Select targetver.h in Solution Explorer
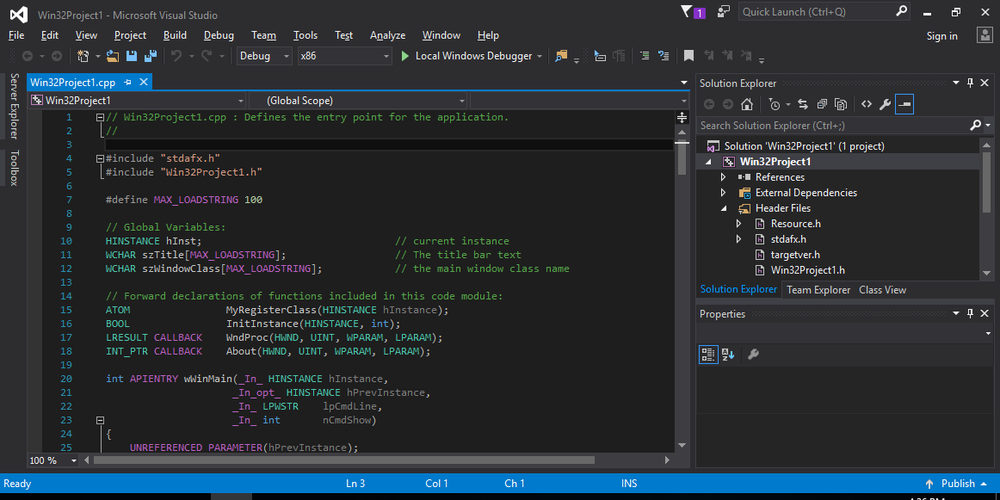 click(795, 254)
